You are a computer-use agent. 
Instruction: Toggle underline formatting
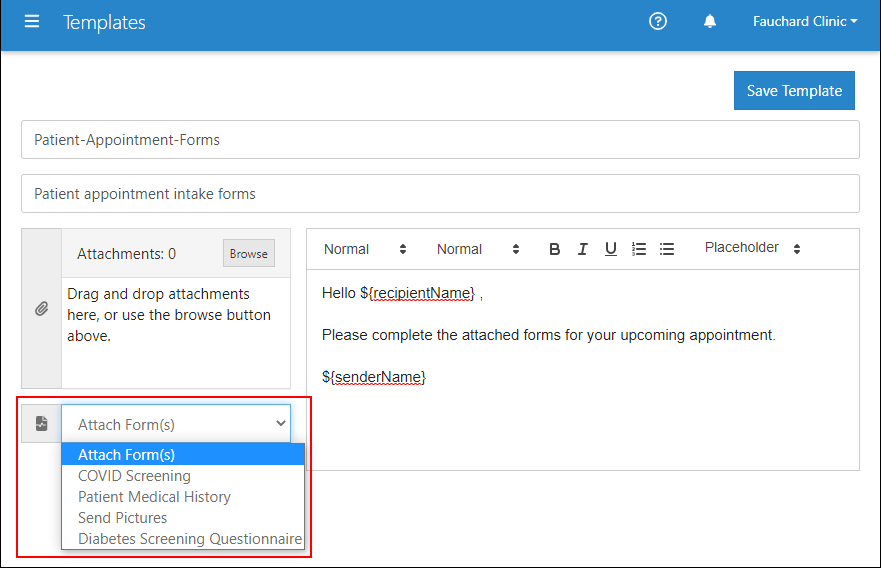611,249
